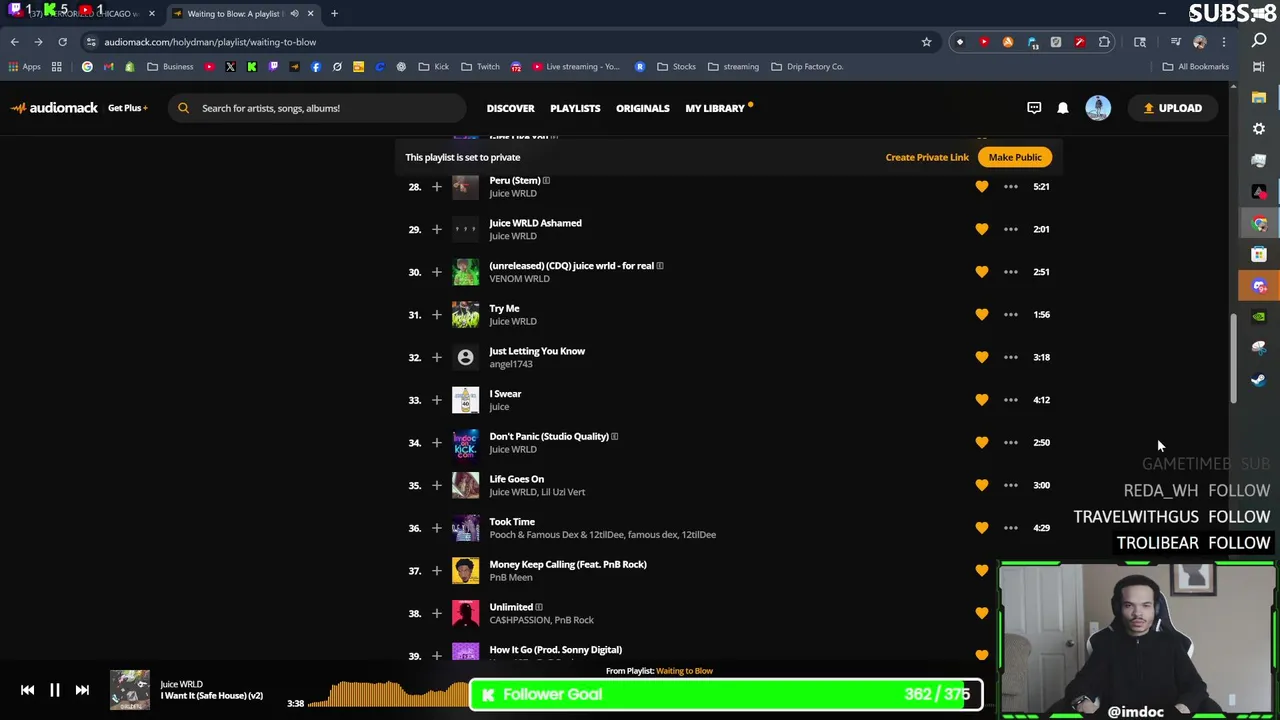This screenshot has height=720, width=1280.
Task: Open notifications bell icon
Action: (1063, 108)
